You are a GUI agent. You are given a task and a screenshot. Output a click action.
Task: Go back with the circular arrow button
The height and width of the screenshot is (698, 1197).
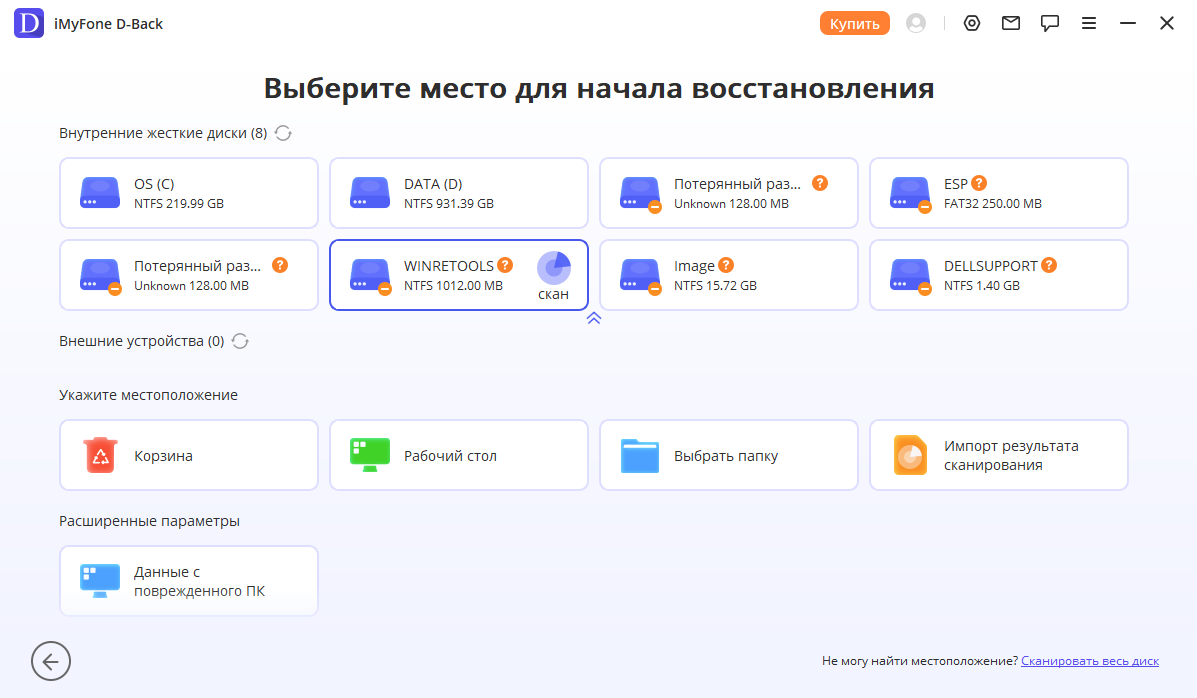(51, 661)
